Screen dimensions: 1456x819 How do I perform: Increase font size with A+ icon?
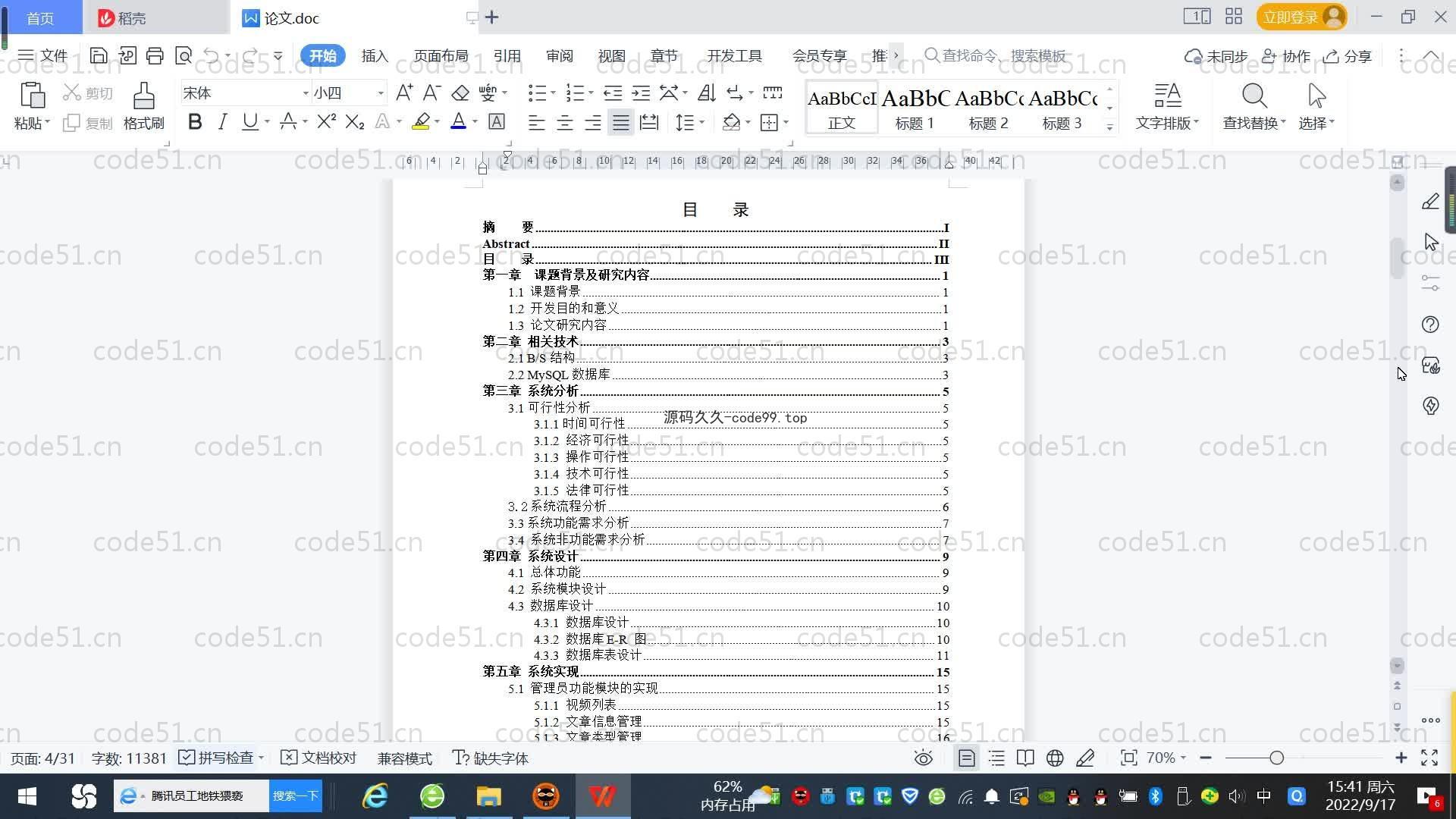[x=404, y=93]
